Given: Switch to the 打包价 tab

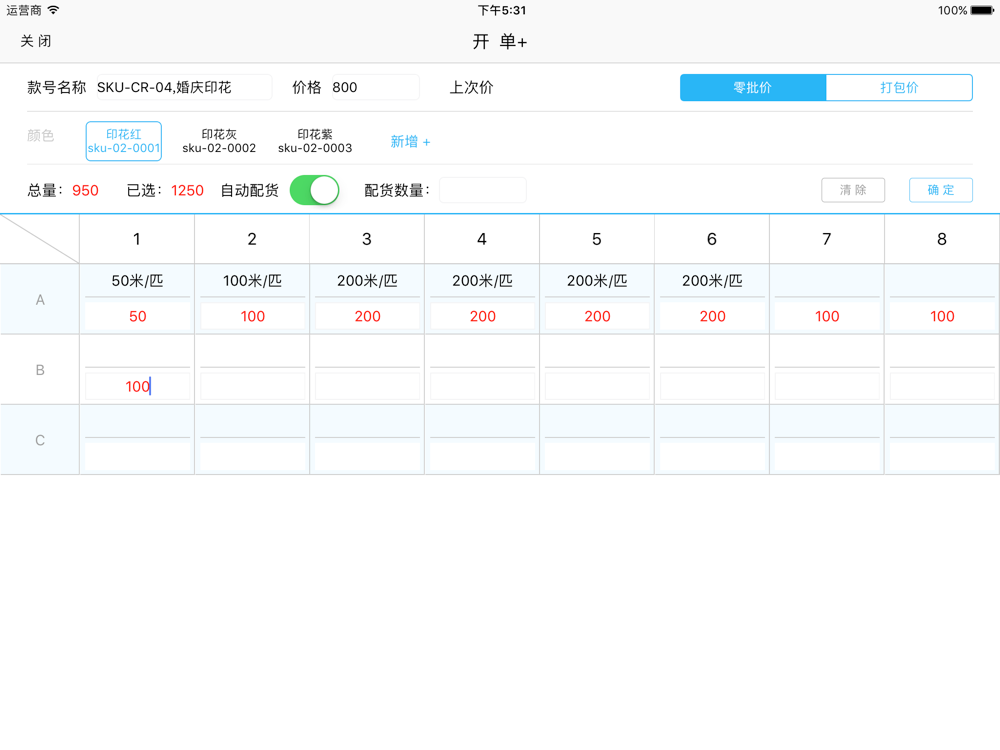Looking at the screenshot, I should [899, 87].
